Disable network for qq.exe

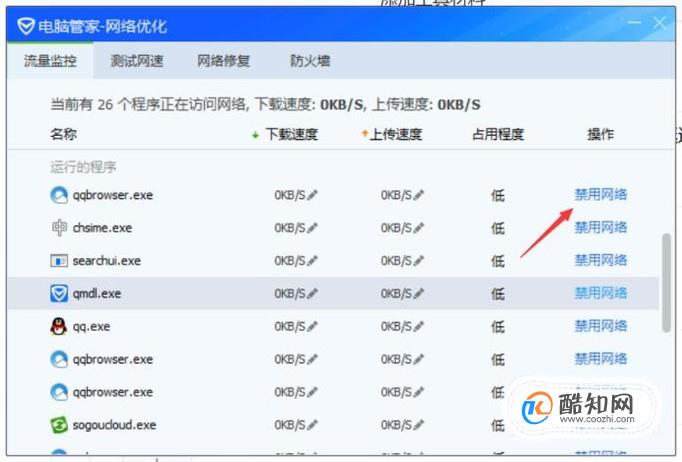601,326
